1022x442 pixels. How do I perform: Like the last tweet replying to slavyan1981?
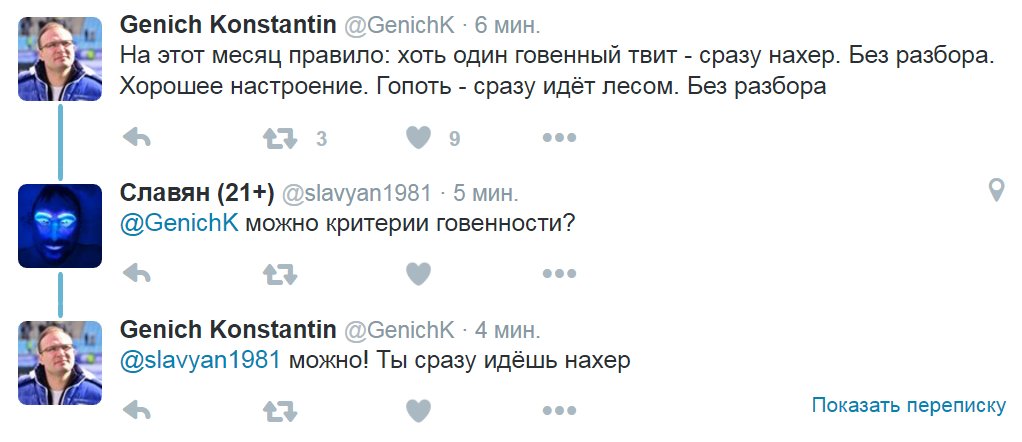(x=420, y=410)
